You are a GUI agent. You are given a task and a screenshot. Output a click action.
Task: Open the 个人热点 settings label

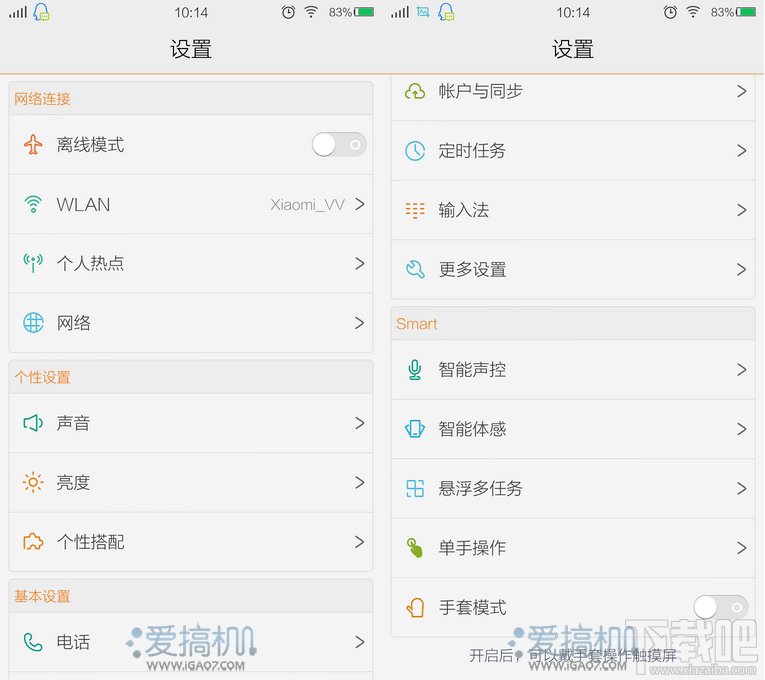pyautogui.click(x=90, y=263)
